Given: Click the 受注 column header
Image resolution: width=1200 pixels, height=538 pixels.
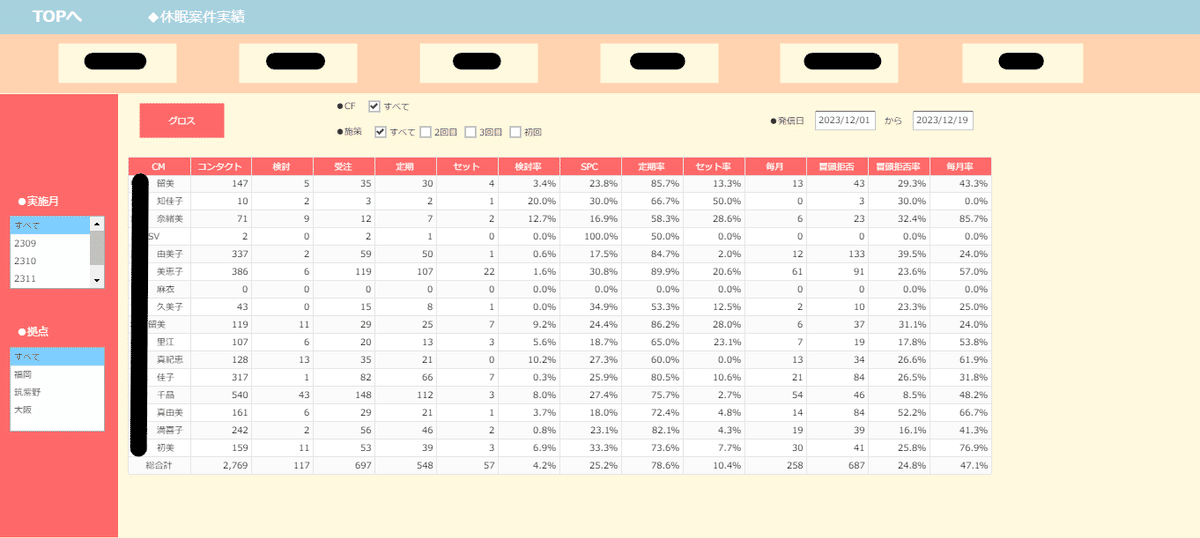Looking at the screenshot, I should (343, 166).
